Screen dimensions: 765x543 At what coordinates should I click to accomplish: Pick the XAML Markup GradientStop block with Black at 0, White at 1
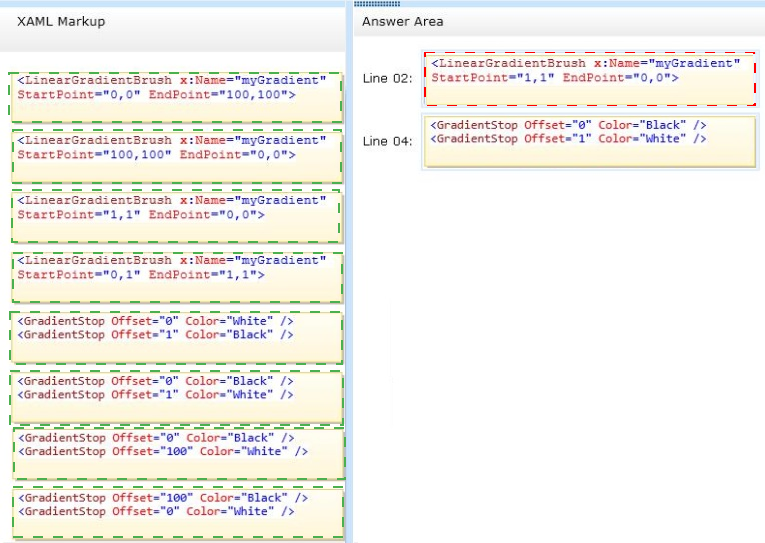click(x=176, y=398)
